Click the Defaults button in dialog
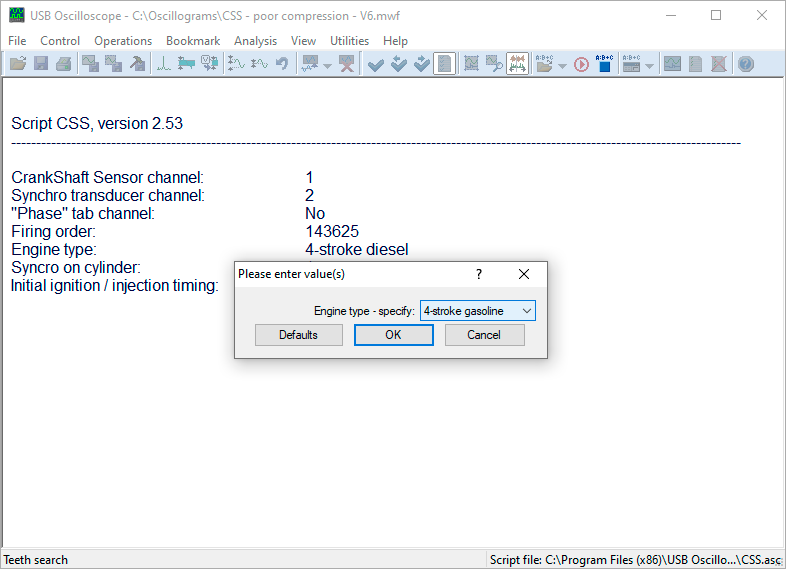Viewport: 786px width, 569px height. [x=298, y=335]
